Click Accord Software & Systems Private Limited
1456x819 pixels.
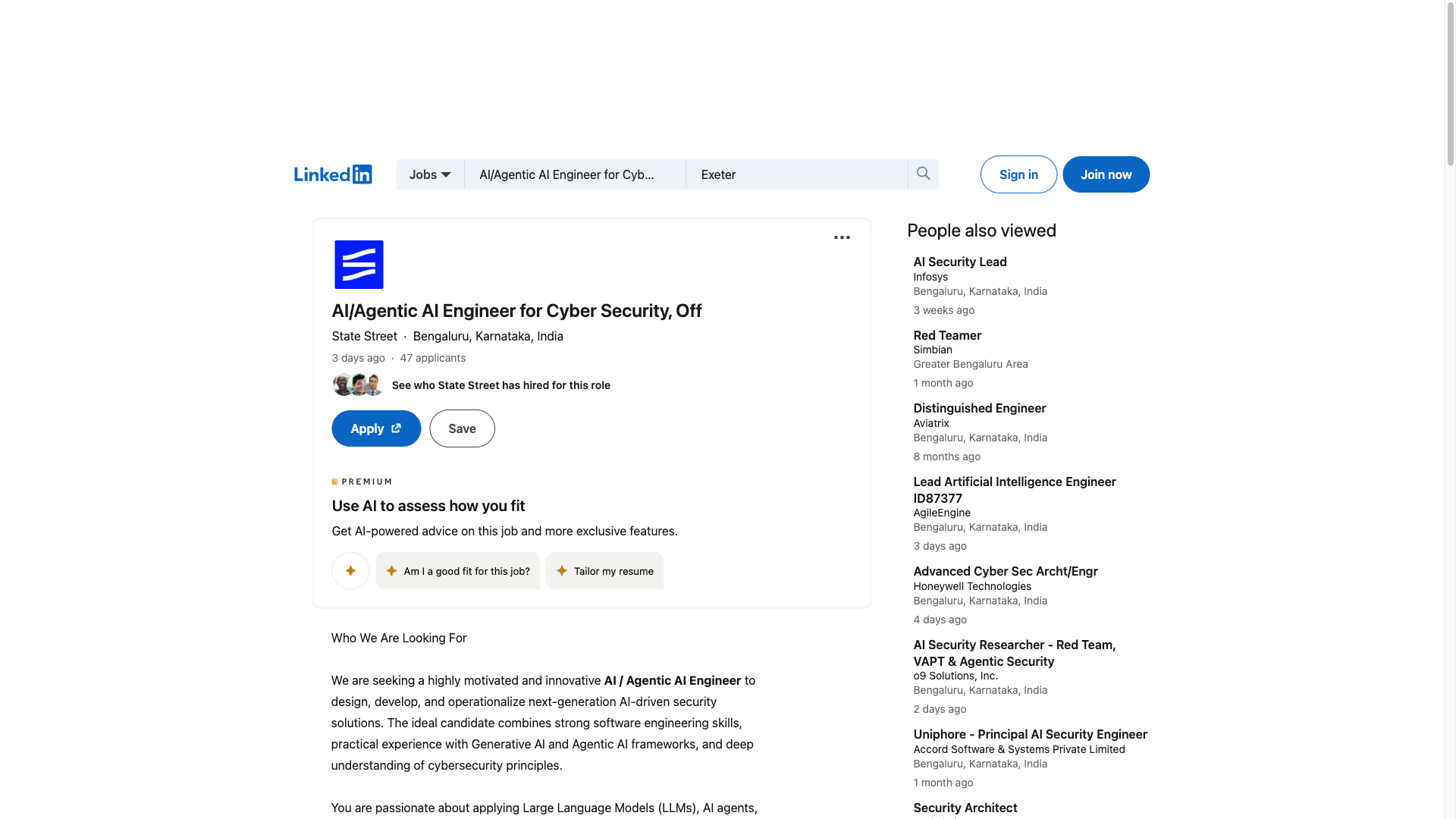click(x=1019, y=749)
